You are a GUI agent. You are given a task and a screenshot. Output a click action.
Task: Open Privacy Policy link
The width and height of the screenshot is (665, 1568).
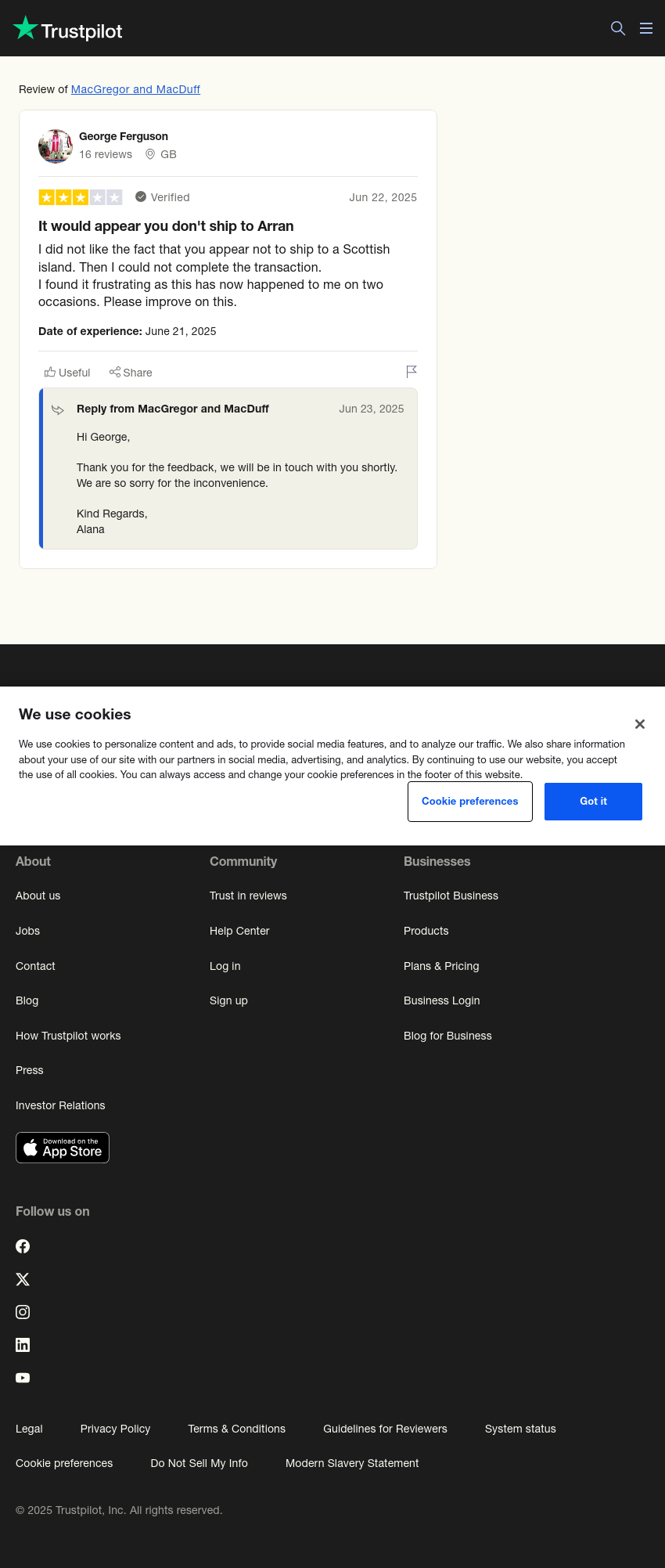tap(115, 1429)
